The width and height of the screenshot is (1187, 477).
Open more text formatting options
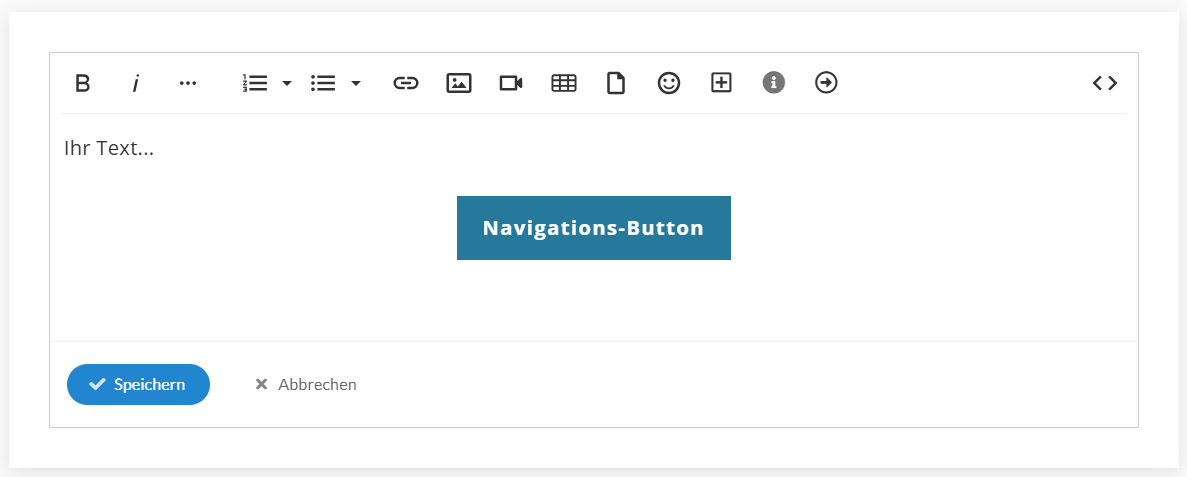coord(188,83)
